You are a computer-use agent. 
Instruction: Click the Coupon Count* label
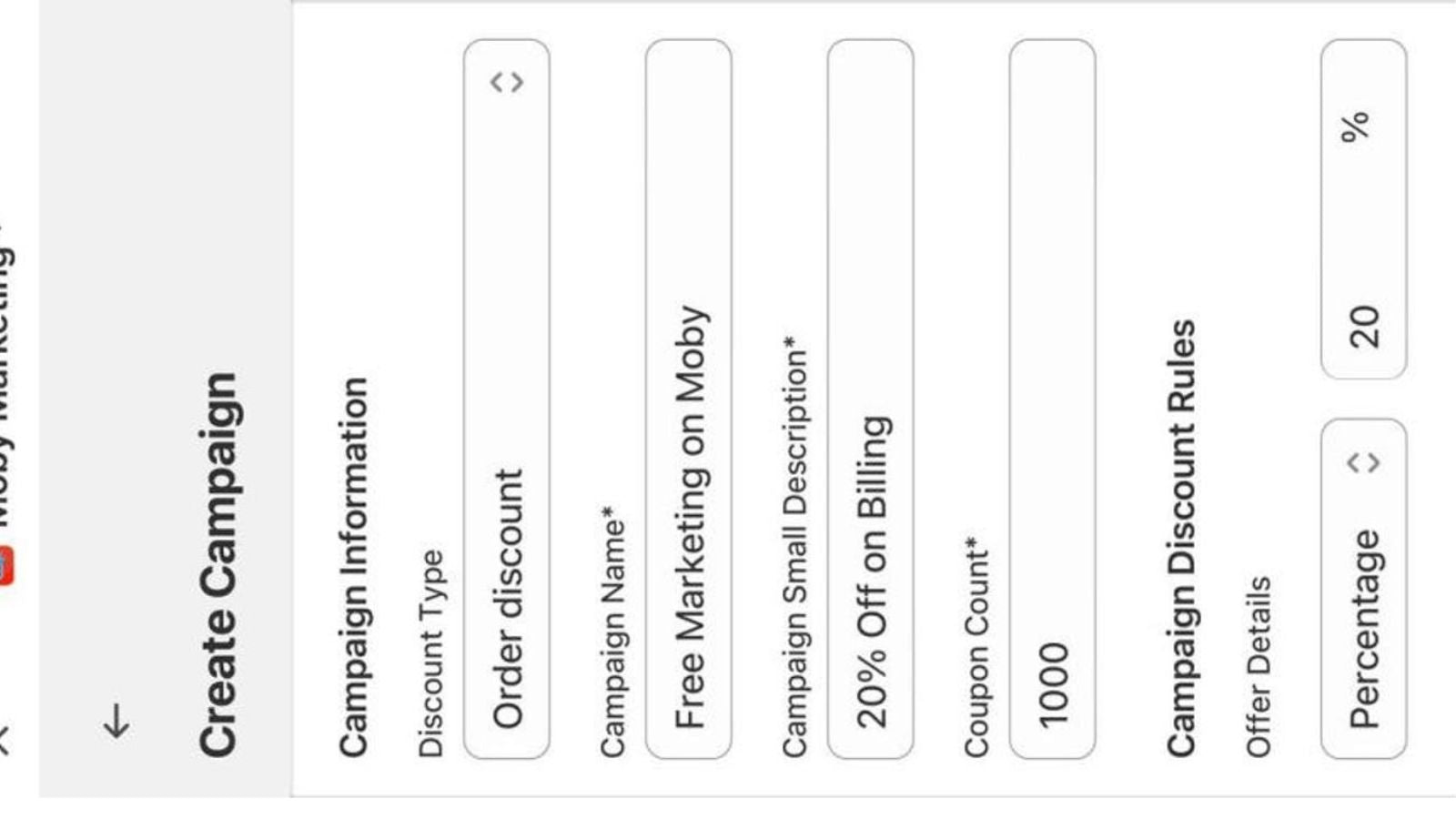(976, 647)
